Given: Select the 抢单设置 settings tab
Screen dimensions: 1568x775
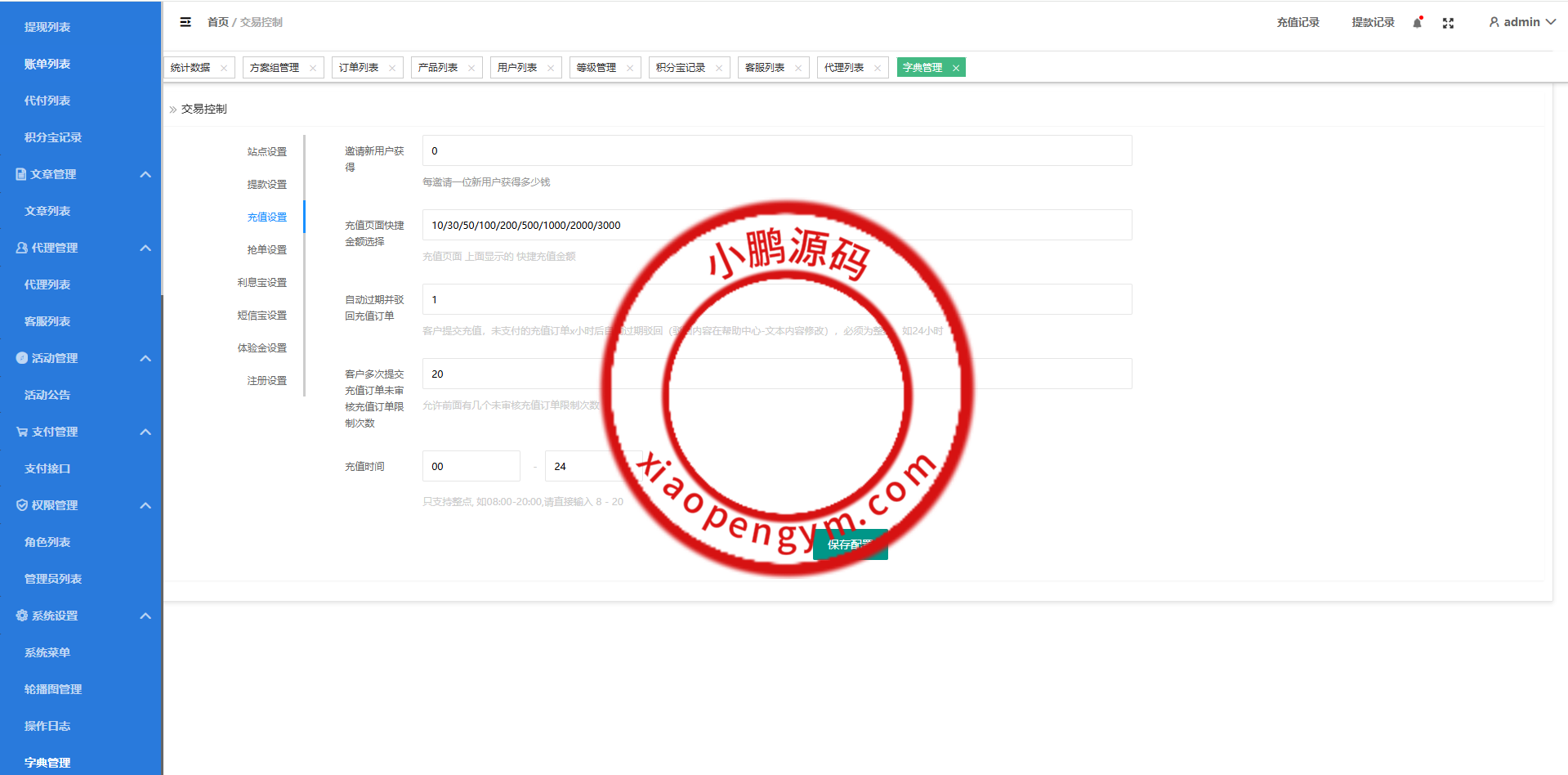Looking at the screenshot, I should click(x=266, y=249).
